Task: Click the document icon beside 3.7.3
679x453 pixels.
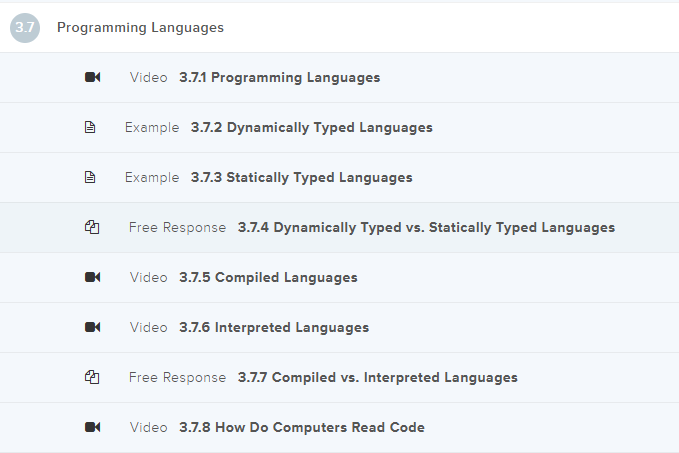Action: tap(90, 178)
